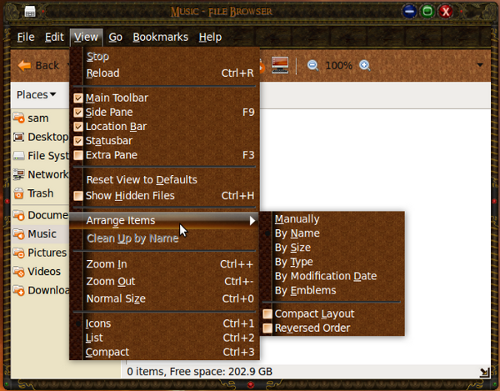Arrange items By Type
This screenshot has height=391, width=500.
tap(332, 262)
